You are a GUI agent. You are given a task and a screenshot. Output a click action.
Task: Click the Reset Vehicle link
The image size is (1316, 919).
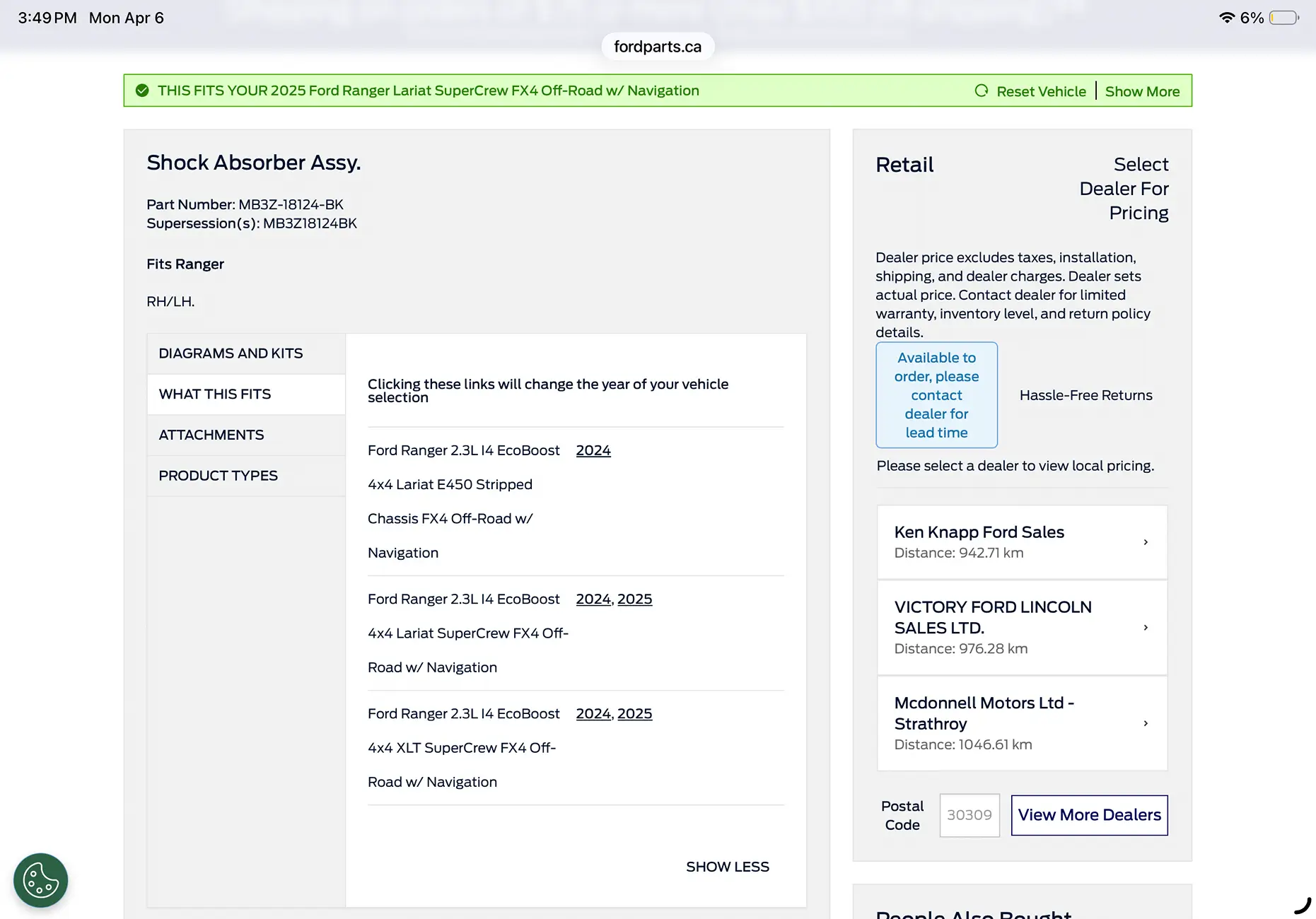pyautogui.click(x=1041, y=91)
